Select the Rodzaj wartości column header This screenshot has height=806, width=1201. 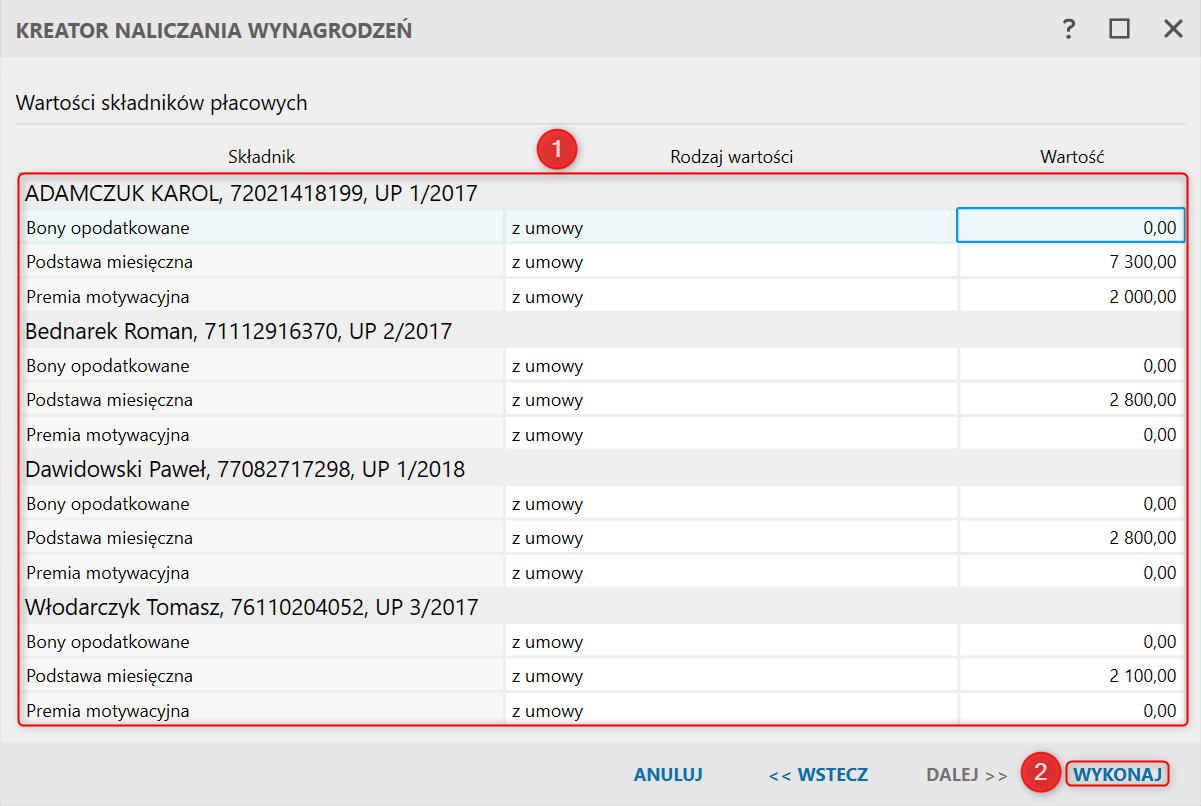point(732,156)
